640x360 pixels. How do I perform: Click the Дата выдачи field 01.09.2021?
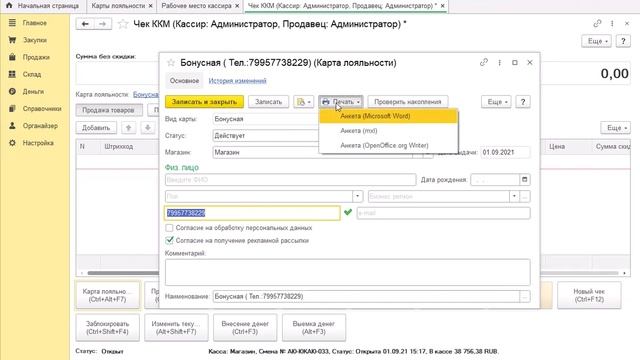point(505,152)
